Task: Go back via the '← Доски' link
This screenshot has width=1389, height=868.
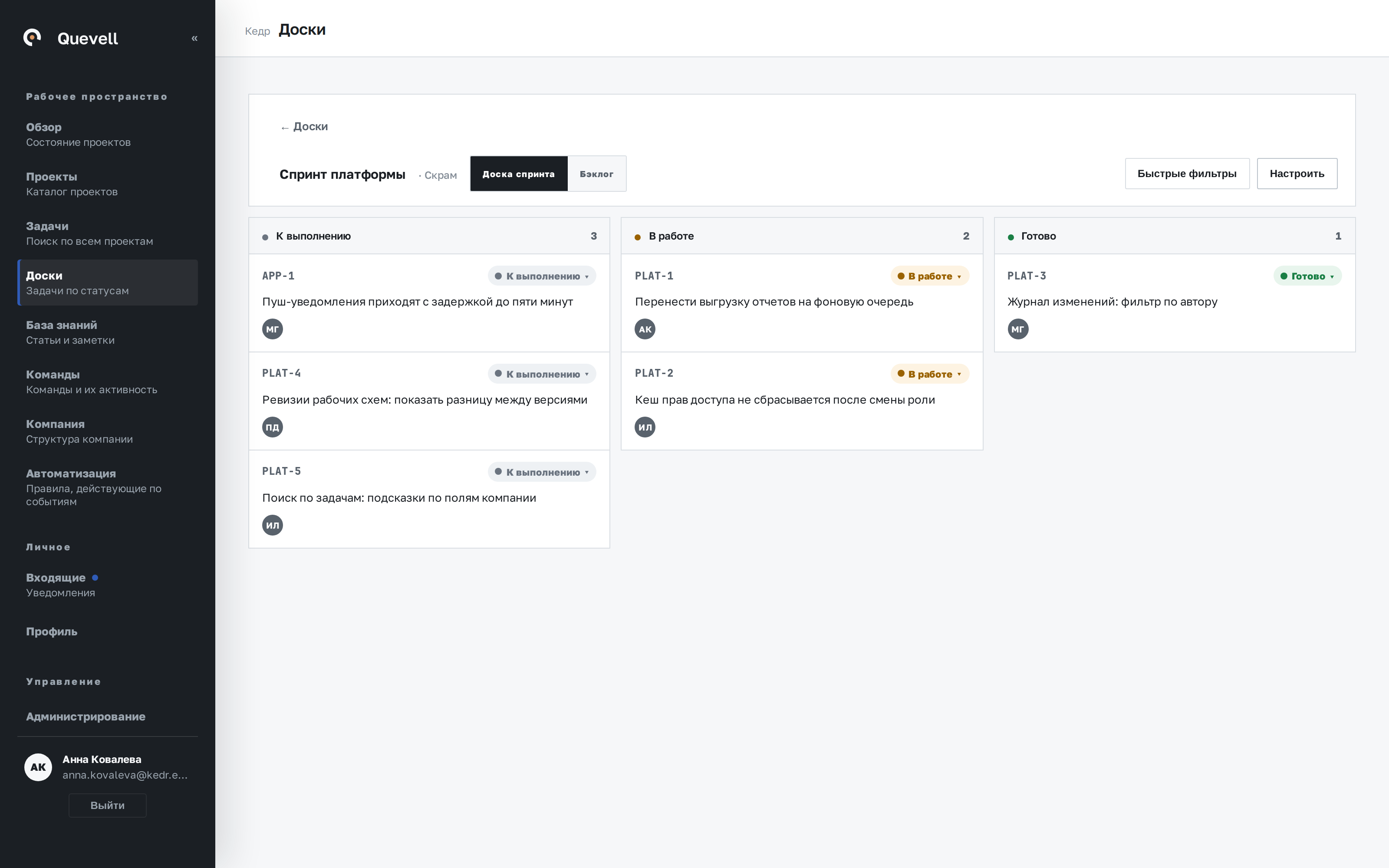Action: click(x=304, y=127)
